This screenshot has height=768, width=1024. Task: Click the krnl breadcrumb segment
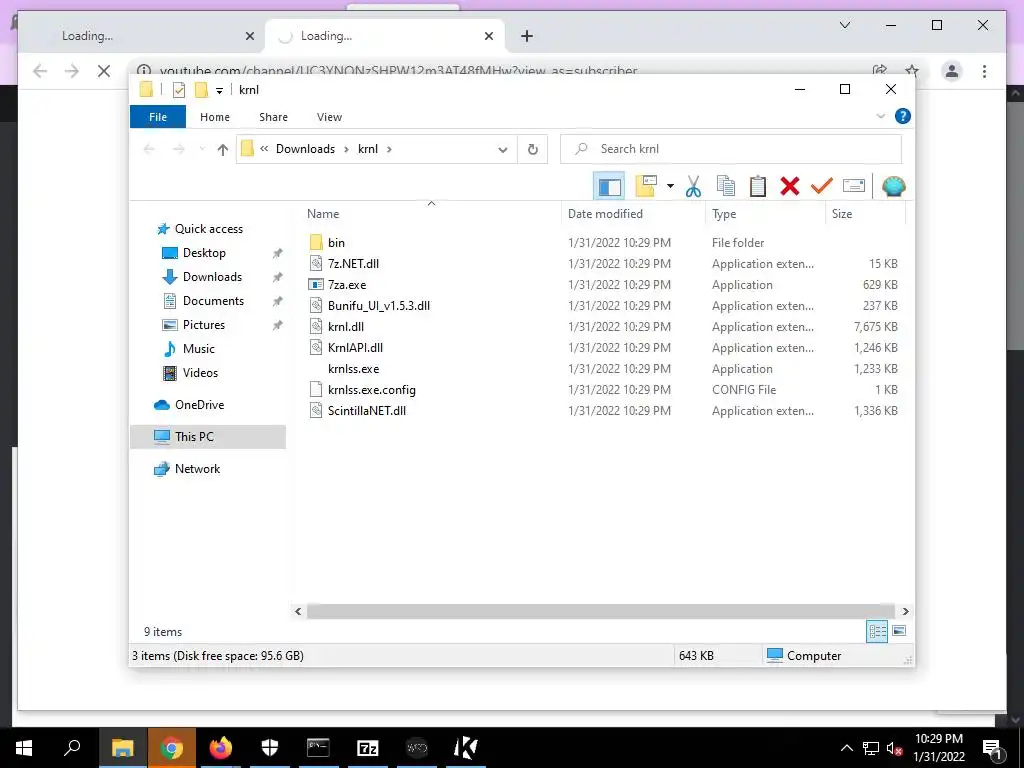(368, 149)
